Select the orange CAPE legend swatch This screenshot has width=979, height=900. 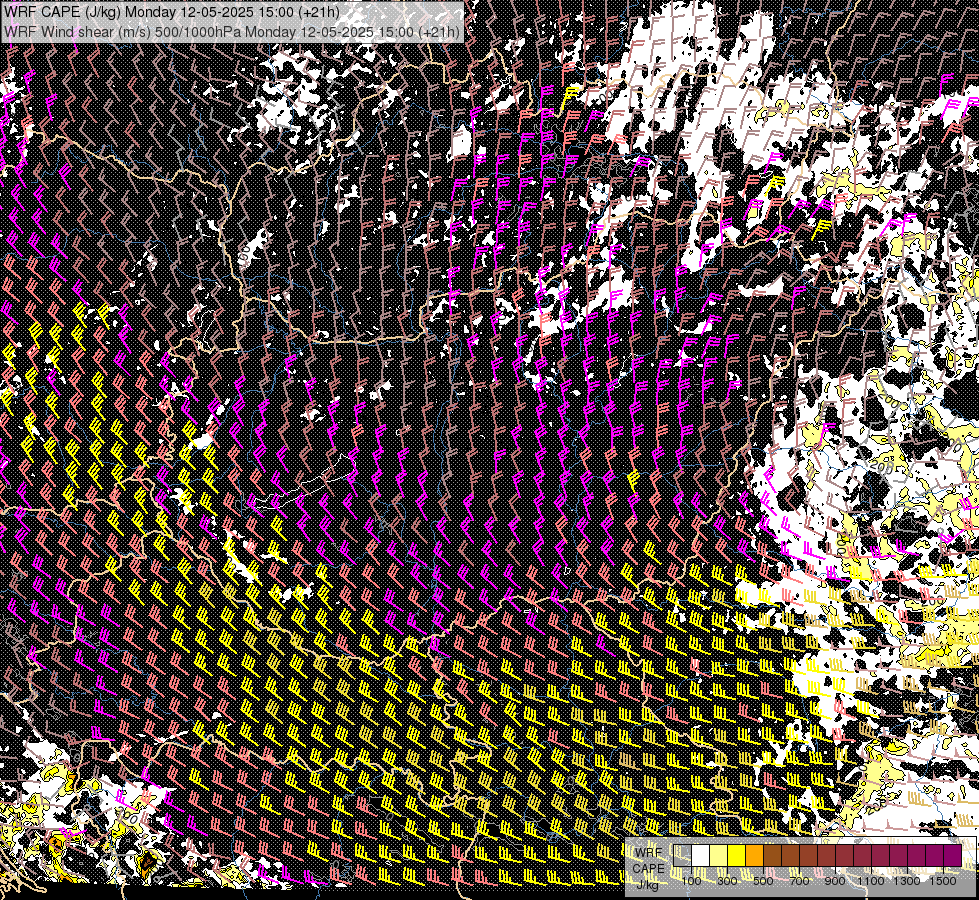(754, 856)
